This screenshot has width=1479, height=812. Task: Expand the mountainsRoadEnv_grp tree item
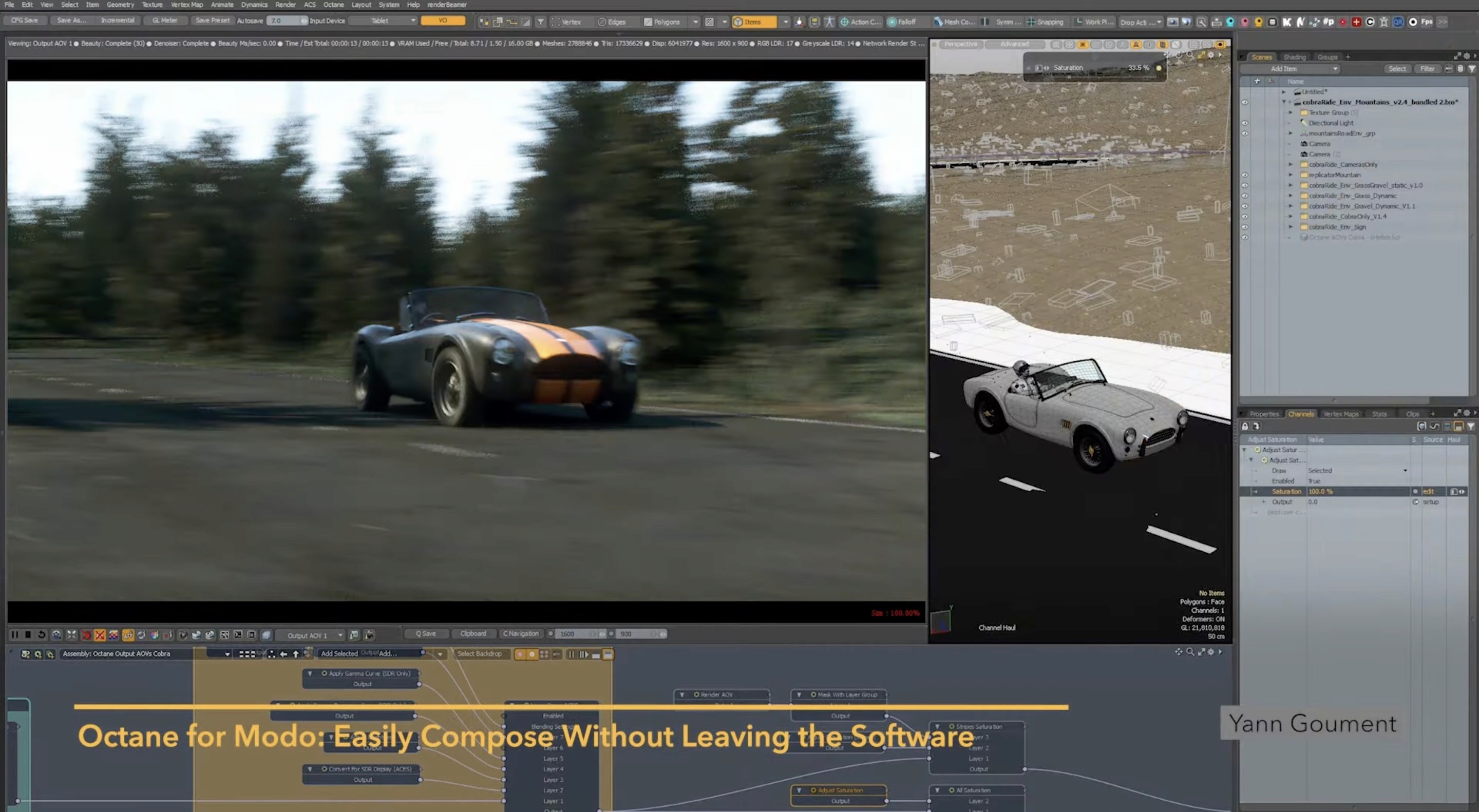tap(1291, 133)
